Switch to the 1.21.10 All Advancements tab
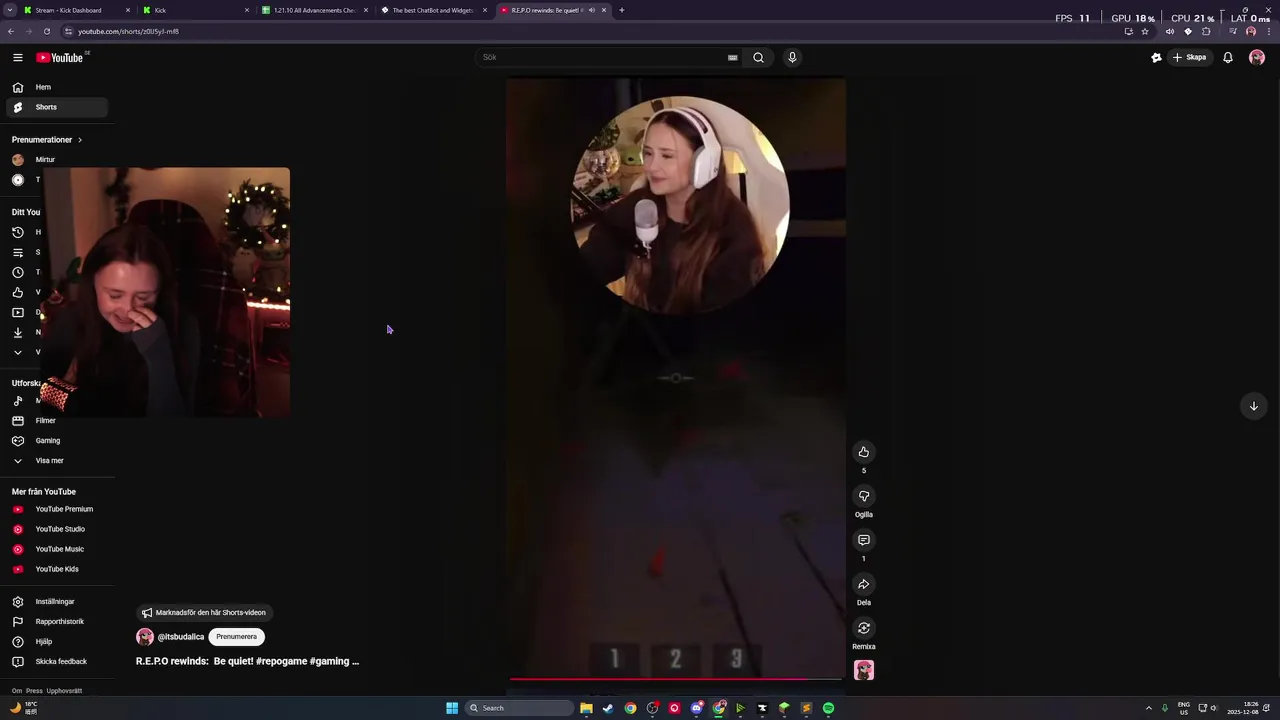 tap(315, 10)
